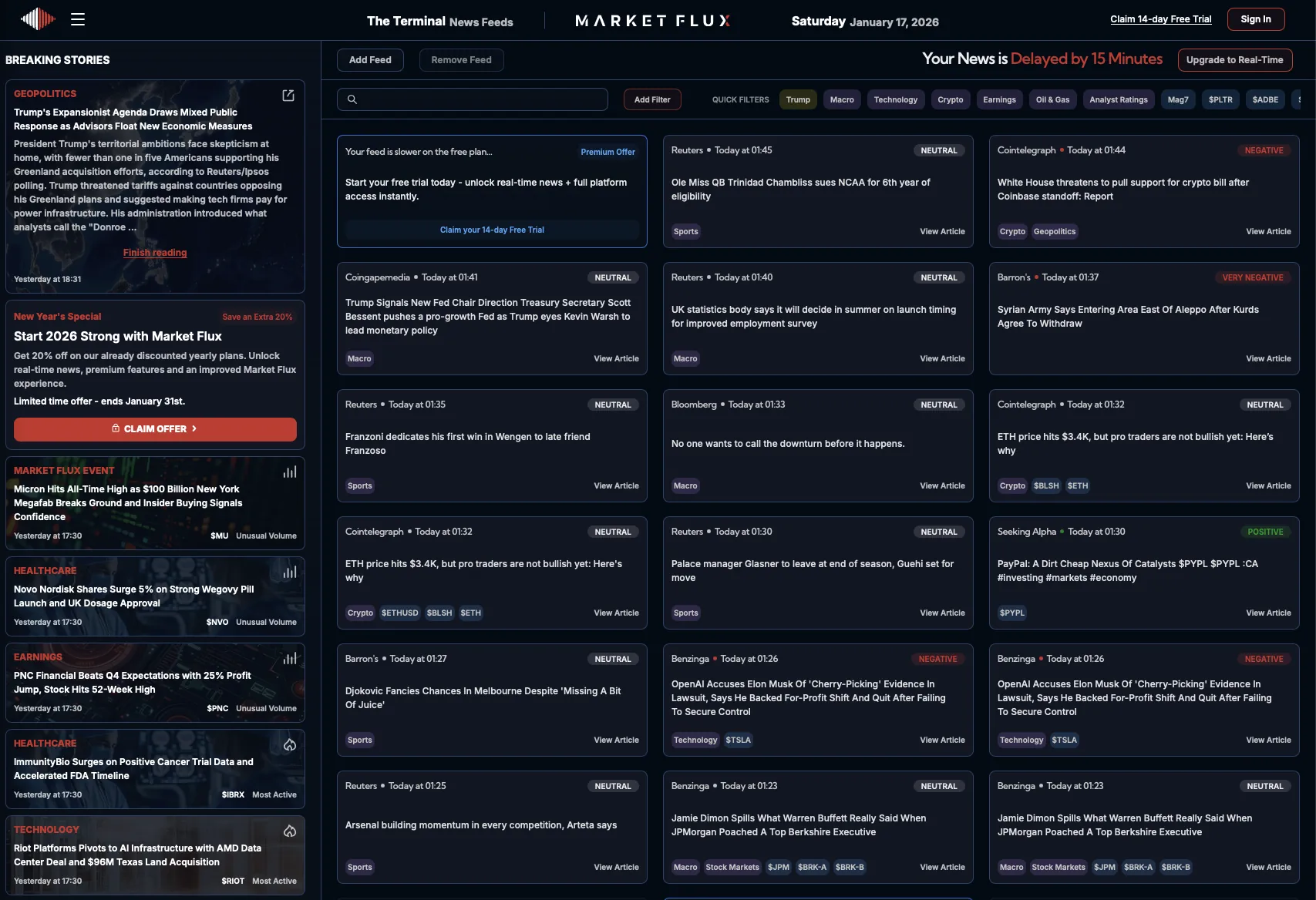Select the $SETH tag on the Cointelegraph article
The width and height of the screenshot is (1316, 900).
tap(1078, 485)
